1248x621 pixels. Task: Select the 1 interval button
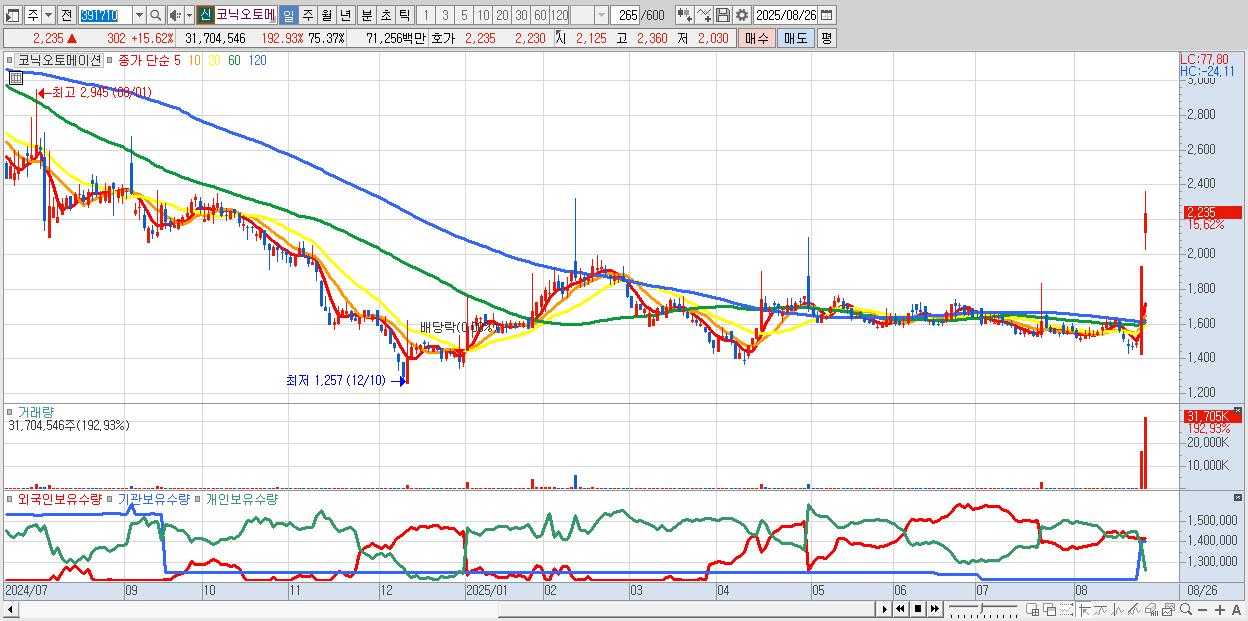point(426,15)
